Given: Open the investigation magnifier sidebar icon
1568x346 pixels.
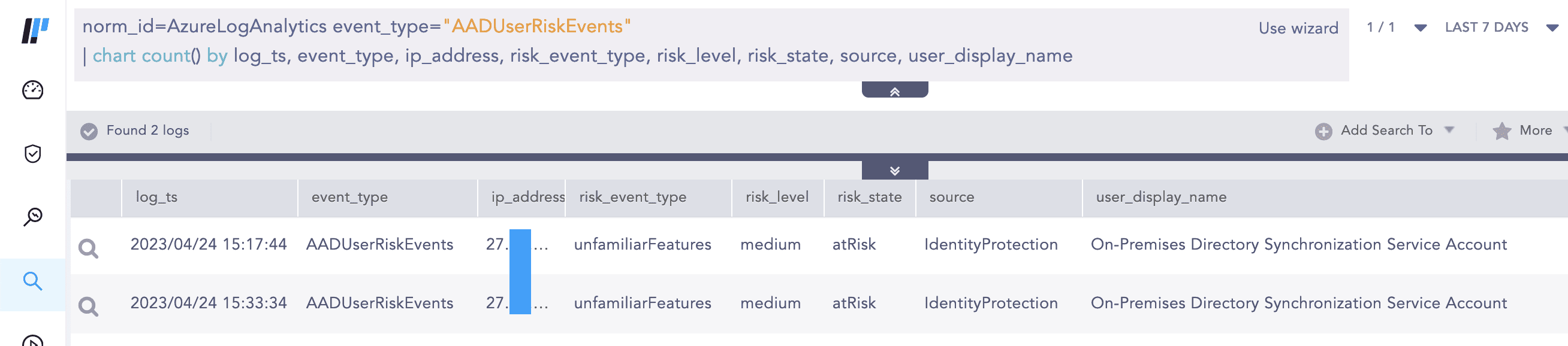Looking at the screenshot, I should (x=33, y=217).
